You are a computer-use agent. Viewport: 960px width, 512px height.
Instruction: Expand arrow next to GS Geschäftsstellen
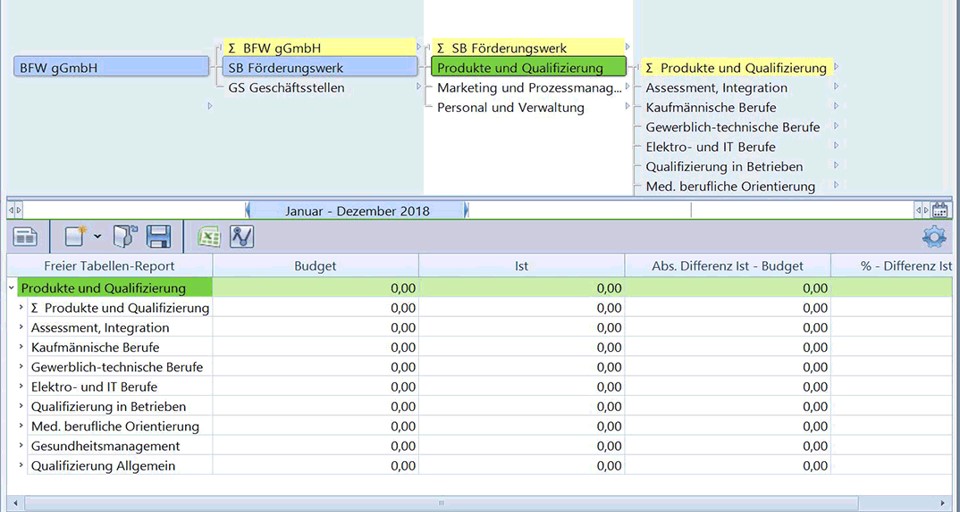(x=419, y=86)
